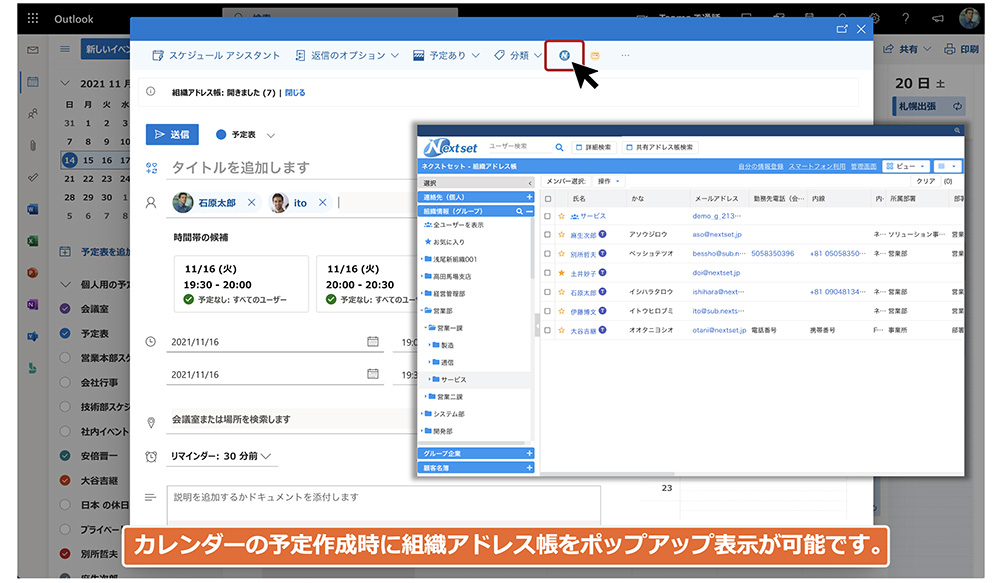Viewport: 1000px width, 583px height.
Task: Launch Word from the Outlook sidebar
Action: coord(33,209)
